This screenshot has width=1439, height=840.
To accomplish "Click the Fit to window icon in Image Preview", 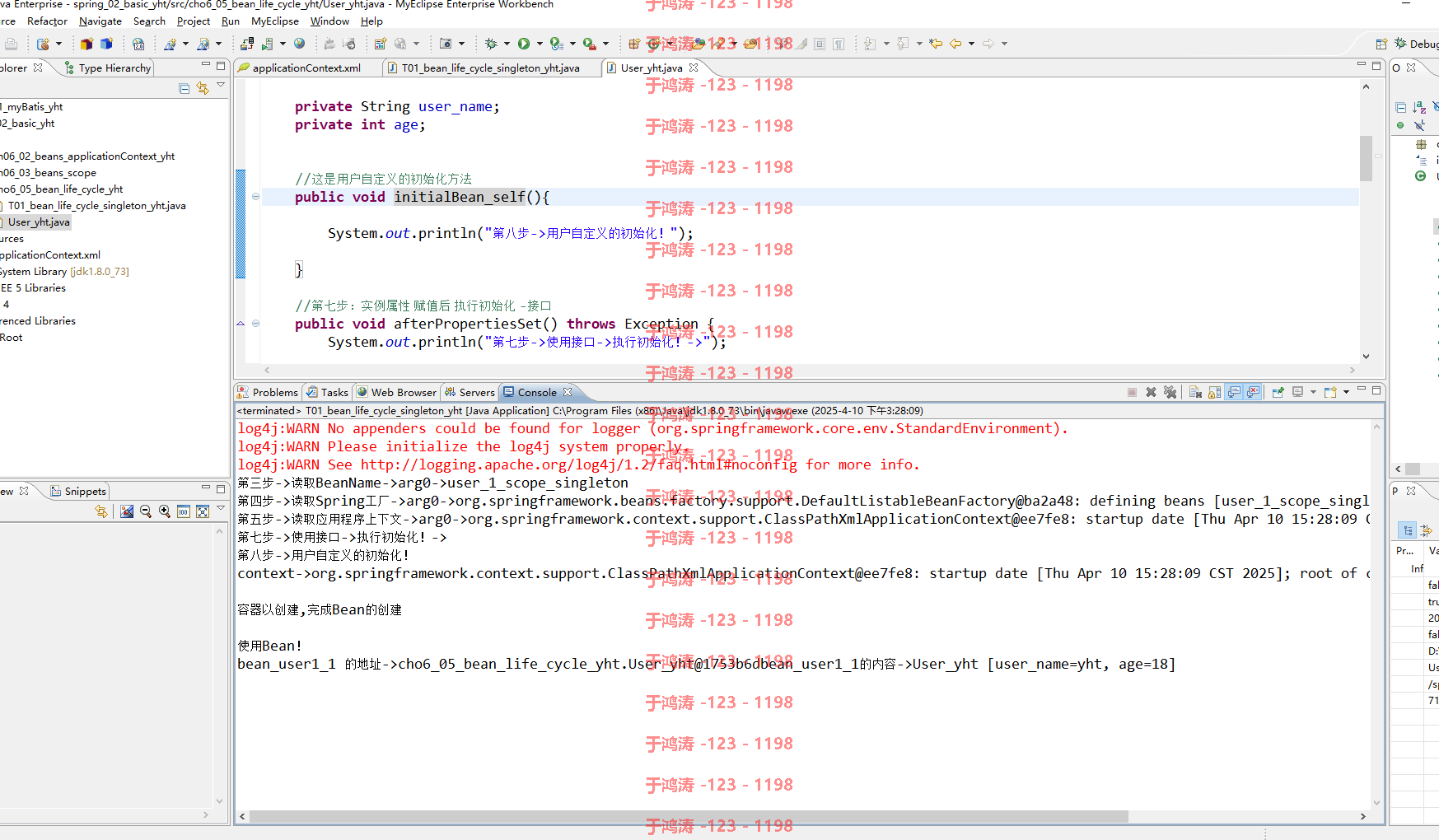I will point(203,511).
